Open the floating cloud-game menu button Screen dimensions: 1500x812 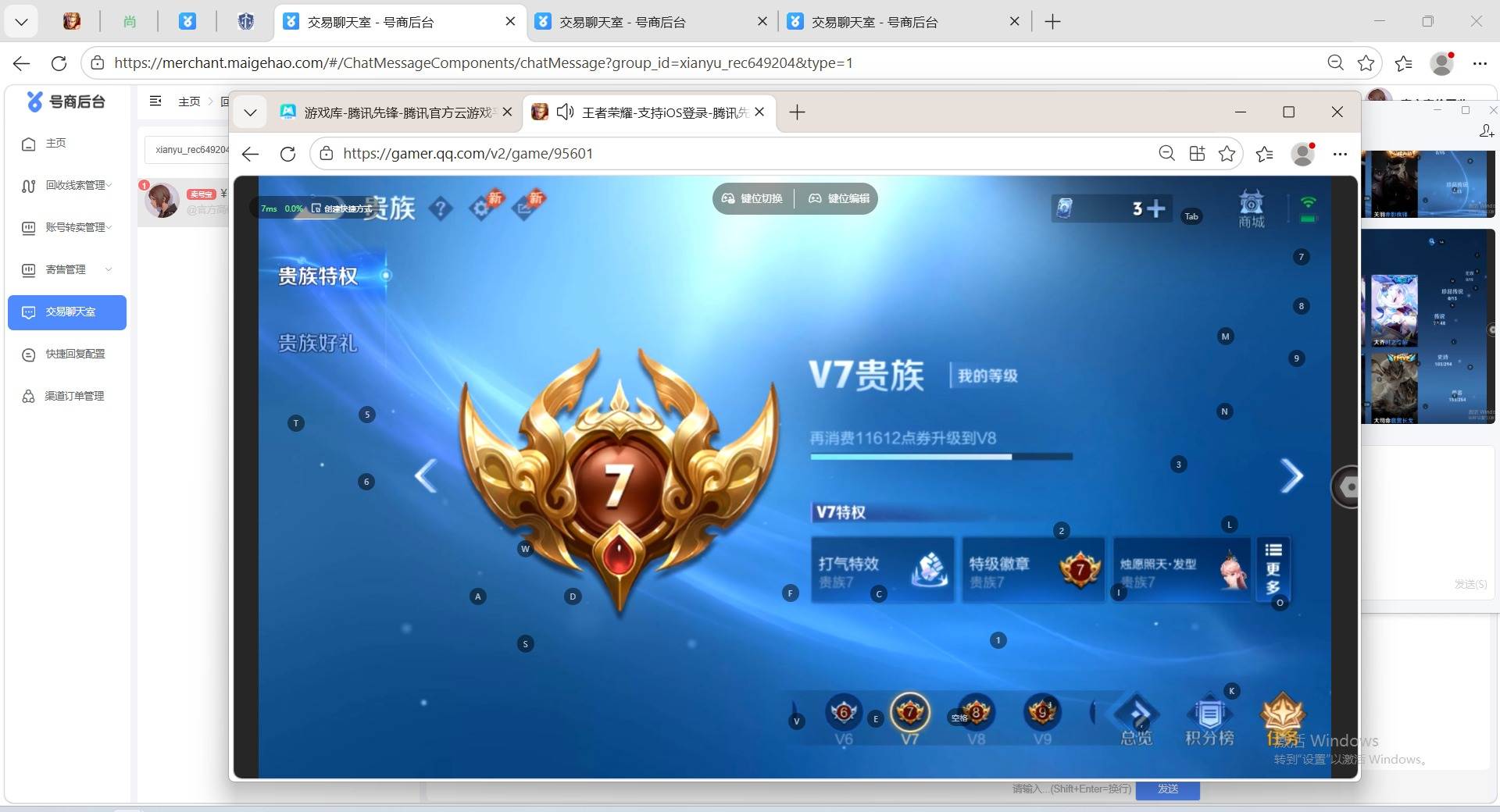pyautogui.click(x=1345, y=487)
